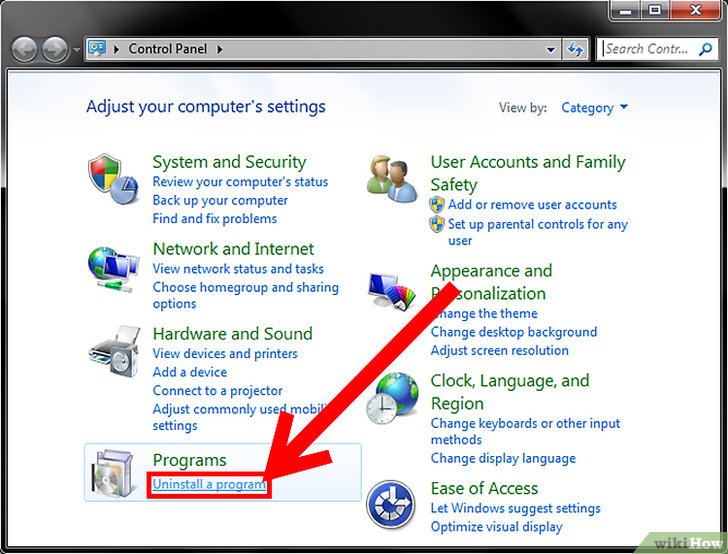Expand the address bar history dropdown arrow
The height and width of the screenshot is (554, 728).
coord(551,49)
